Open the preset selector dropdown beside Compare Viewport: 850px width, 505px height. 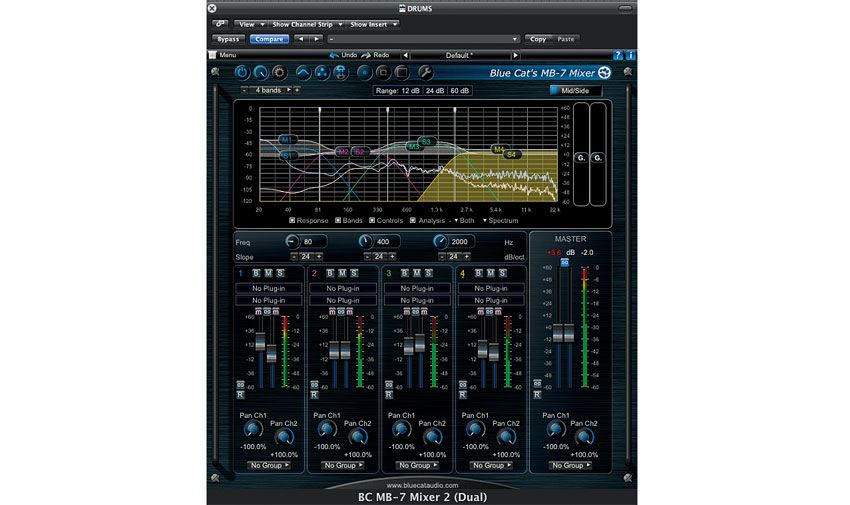click(x=423, y=39)
